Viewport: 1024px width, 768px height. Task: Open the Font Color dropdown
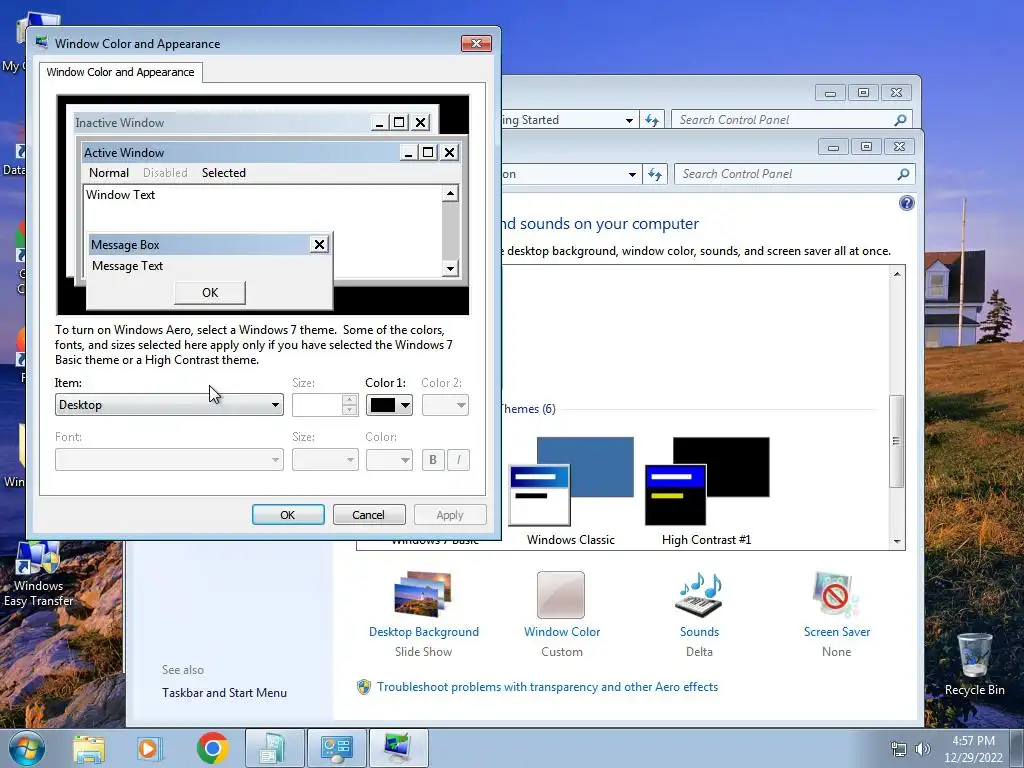(x=389, y=460)
